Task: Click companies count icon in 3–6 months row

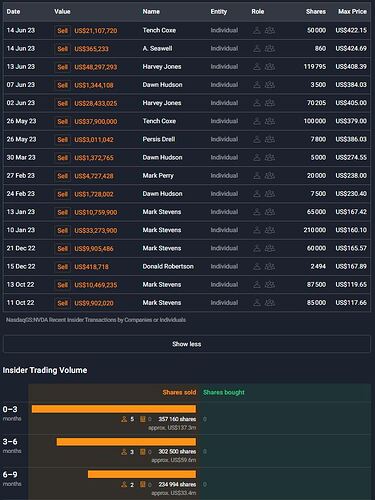Action: pos(143,452)
